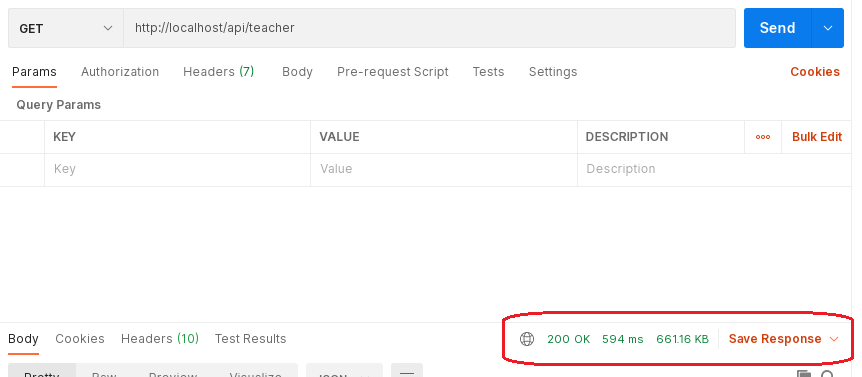This screenshot has height=377, width=862.
Task: View the Test Results tab
Action: 250,339
